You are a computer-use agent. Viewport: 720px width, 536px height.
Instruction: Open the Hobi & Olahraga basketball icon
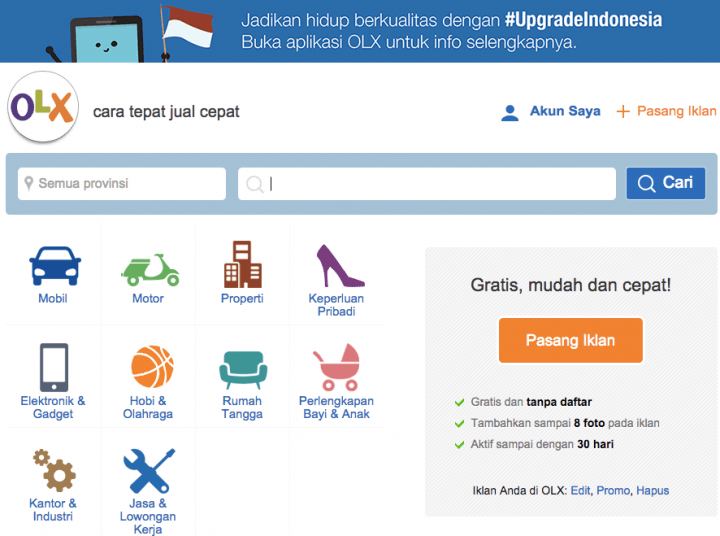point(152,367)
